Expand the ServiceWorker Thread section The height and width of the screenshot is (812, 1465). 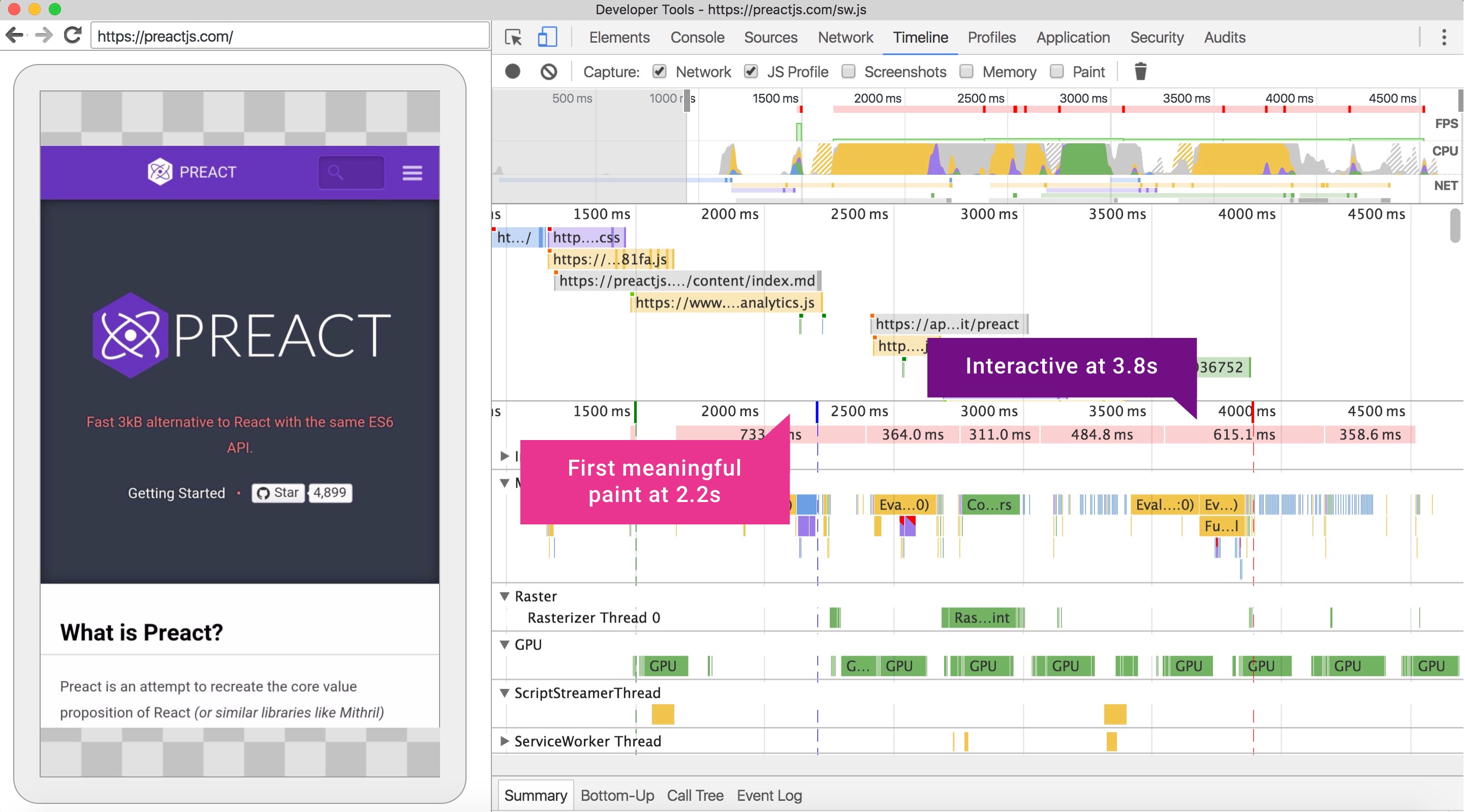[504, 741]
